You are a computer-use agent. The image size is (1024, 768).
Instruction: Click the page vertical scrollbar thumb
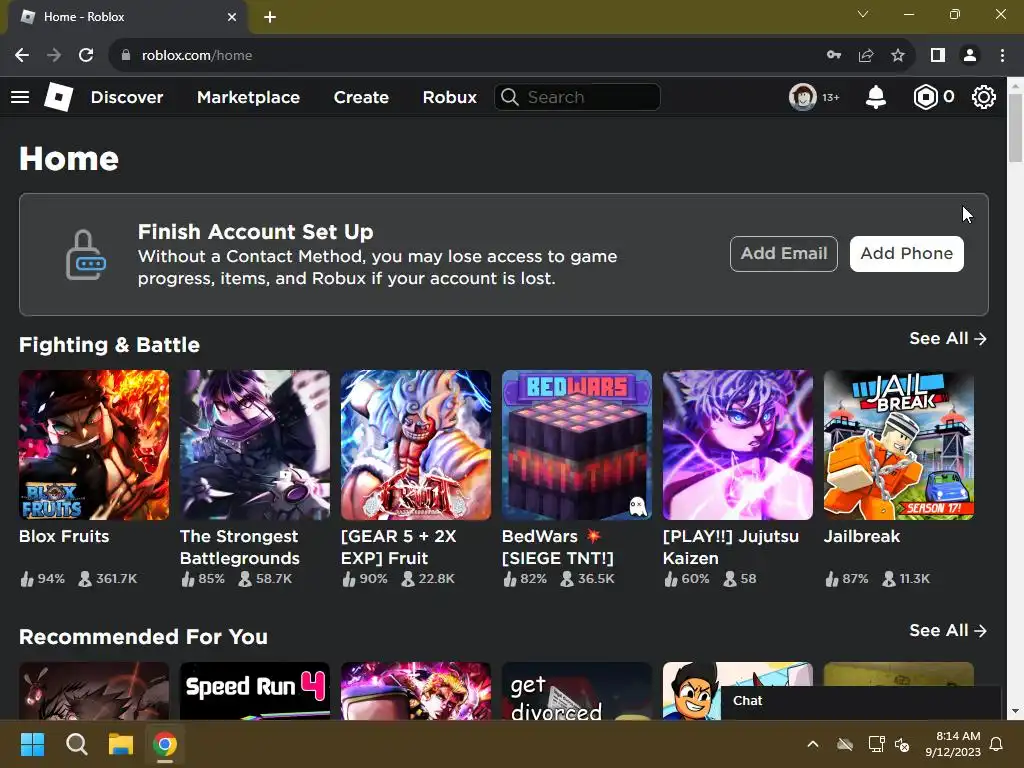pos(1016,128)
